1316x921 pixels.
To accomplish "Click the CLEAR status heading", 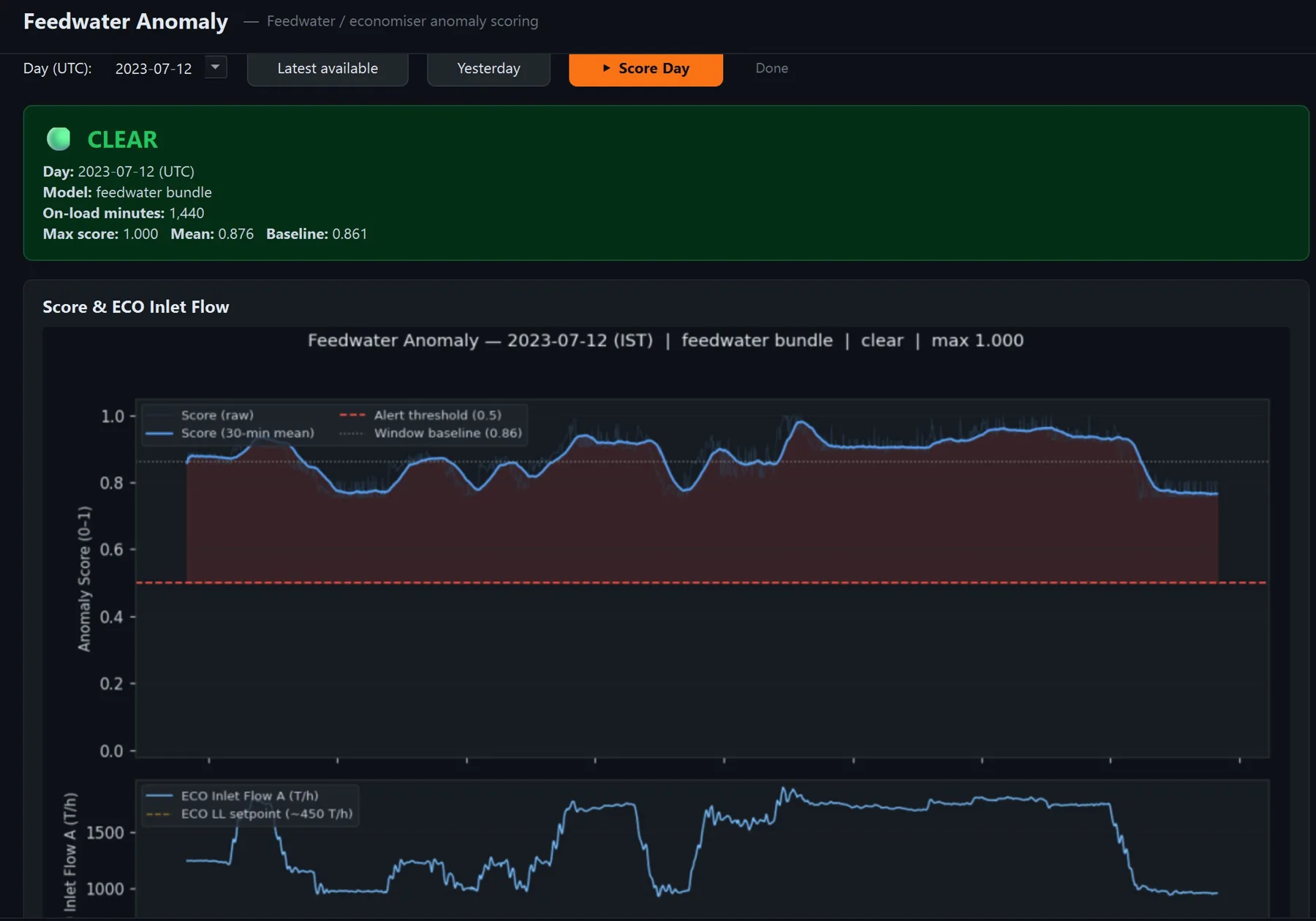I will 122,140.
